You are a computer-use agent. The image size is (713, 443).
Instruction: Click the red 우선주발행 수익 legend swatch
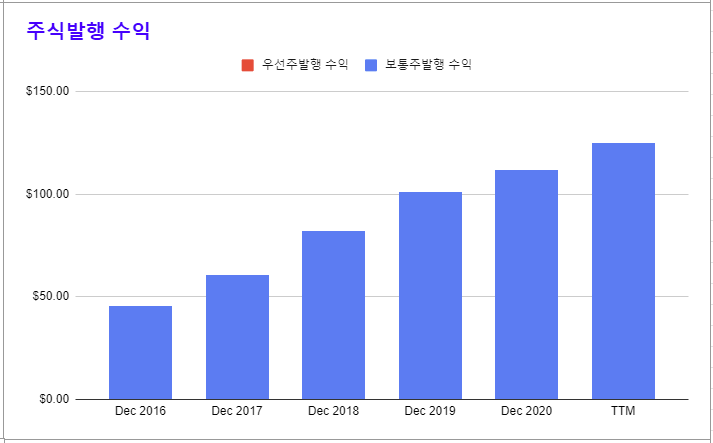(x=247, y=65)
